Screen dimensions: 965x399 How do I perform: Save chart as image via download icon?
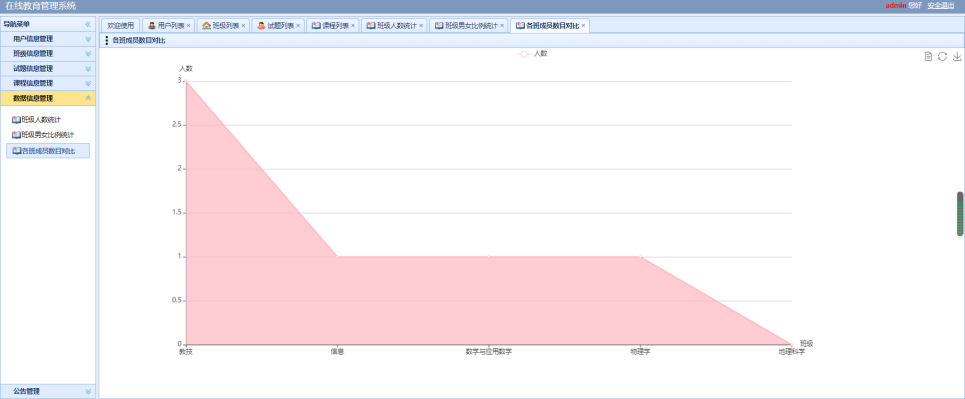[957, 57]
